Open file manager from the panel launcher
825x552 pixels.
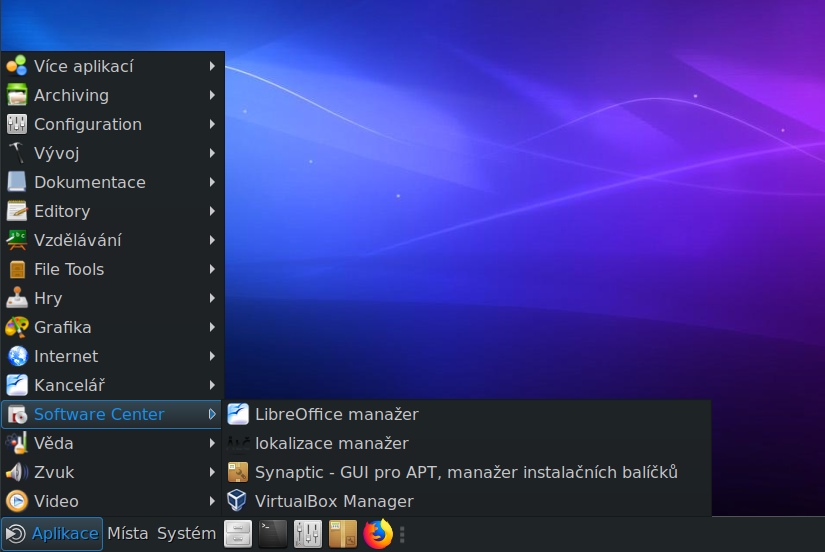(x=238, y=534)
